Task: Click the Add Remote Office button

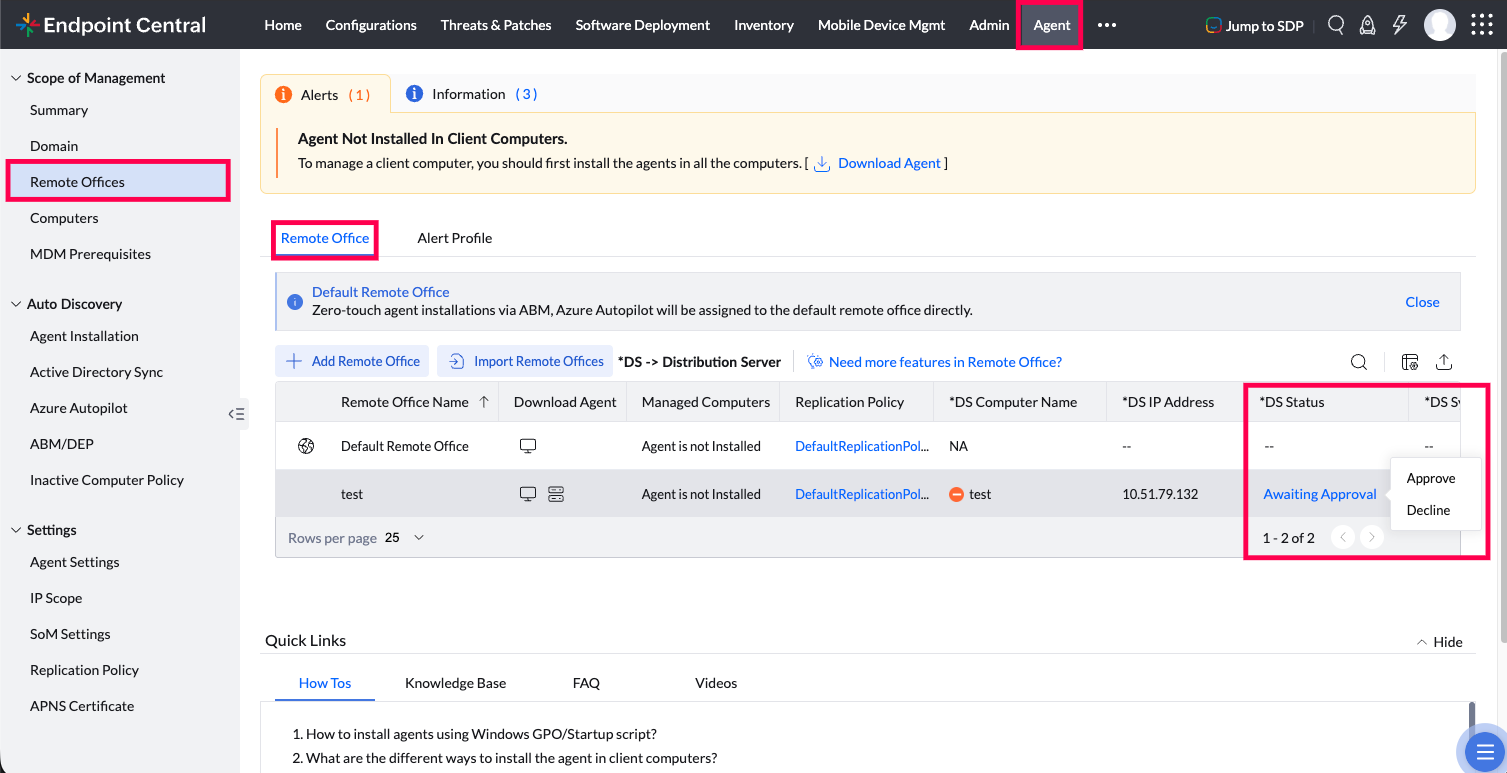Action: [353, 362]
